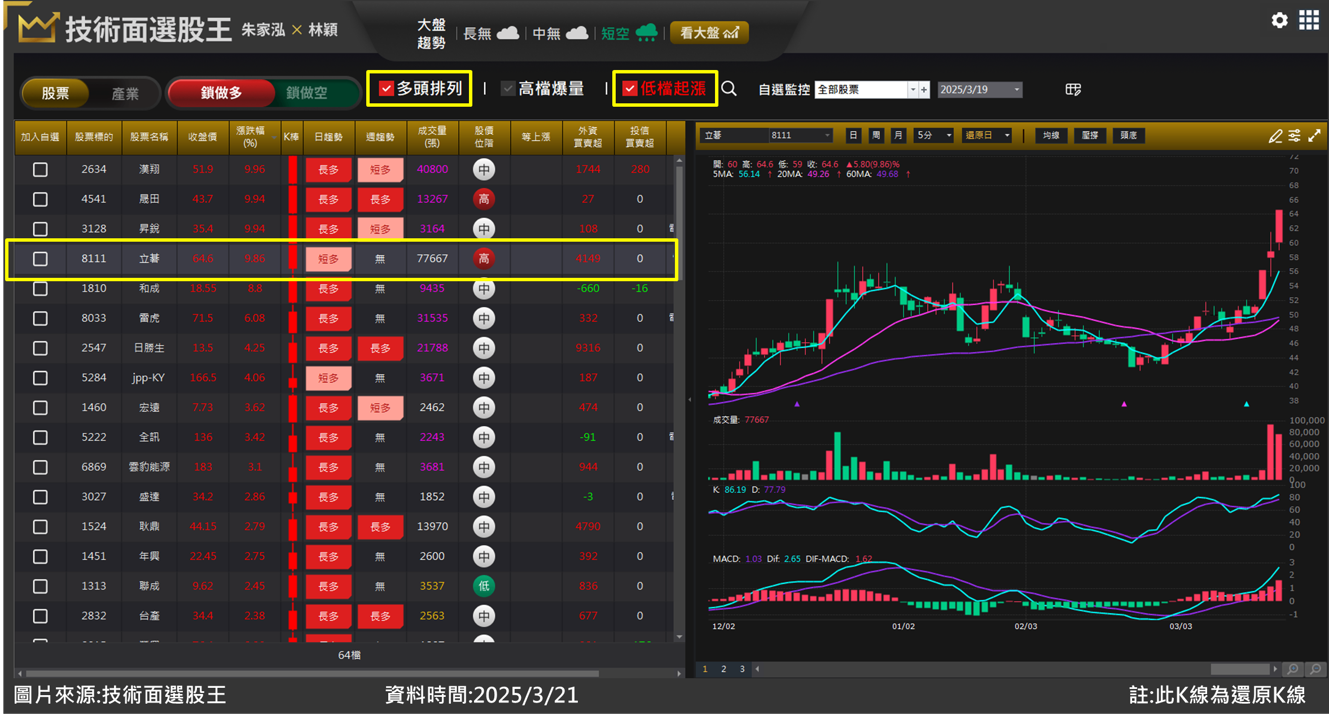Sort by 漲跌幅(%) column header
This screenshot has width=1329, height=720.
tap(254, 137)
